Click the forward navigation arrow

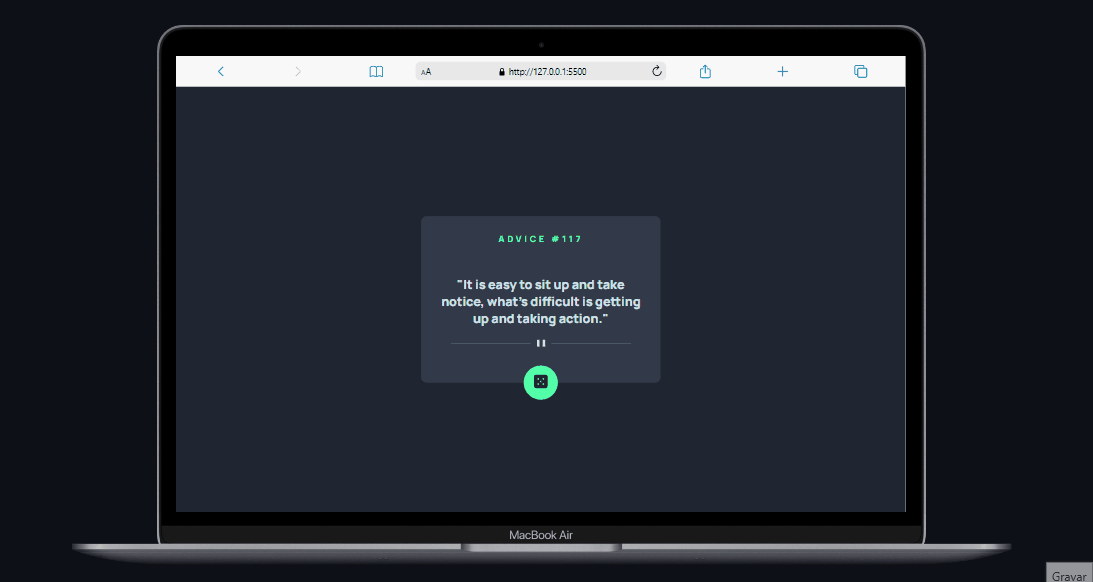pos(298,71)
